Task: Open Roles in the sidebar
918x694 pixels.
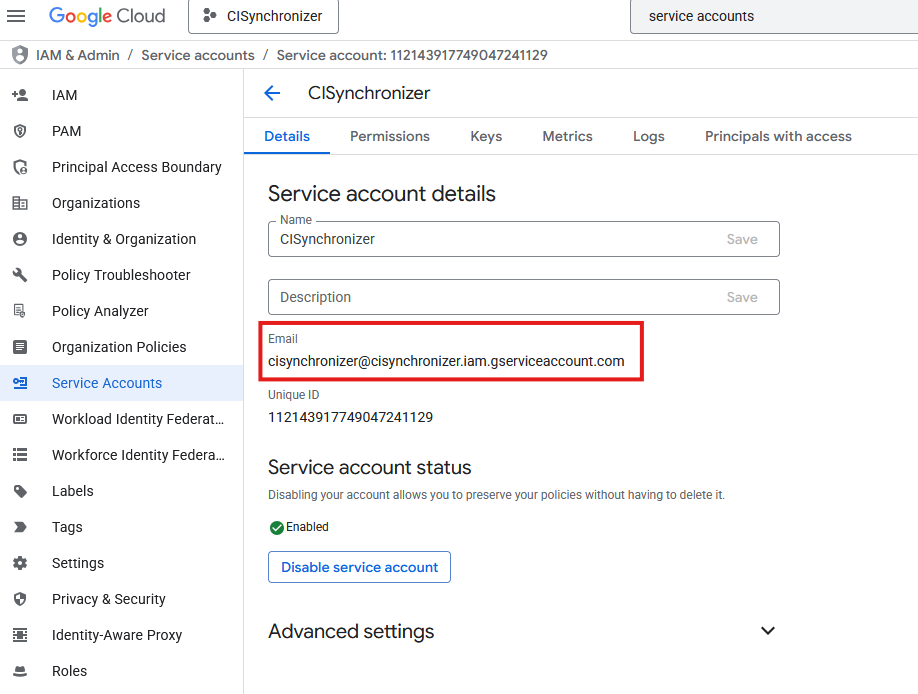Action: (69, 671)
